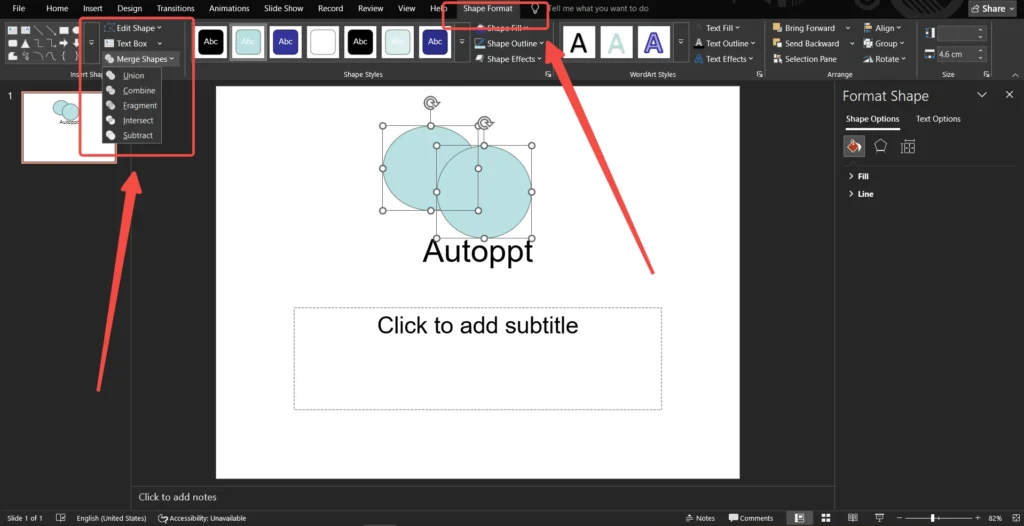
Task: Click the zoom slider handle
Action: [x=933, y=518]
